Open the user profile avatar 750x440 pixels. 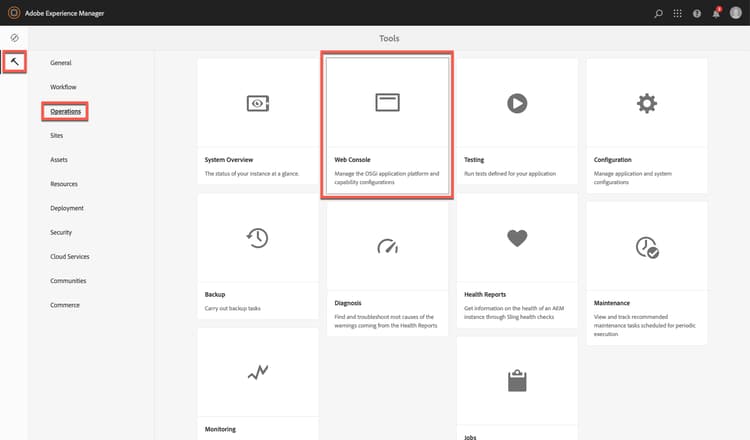[x=736, y=13]
